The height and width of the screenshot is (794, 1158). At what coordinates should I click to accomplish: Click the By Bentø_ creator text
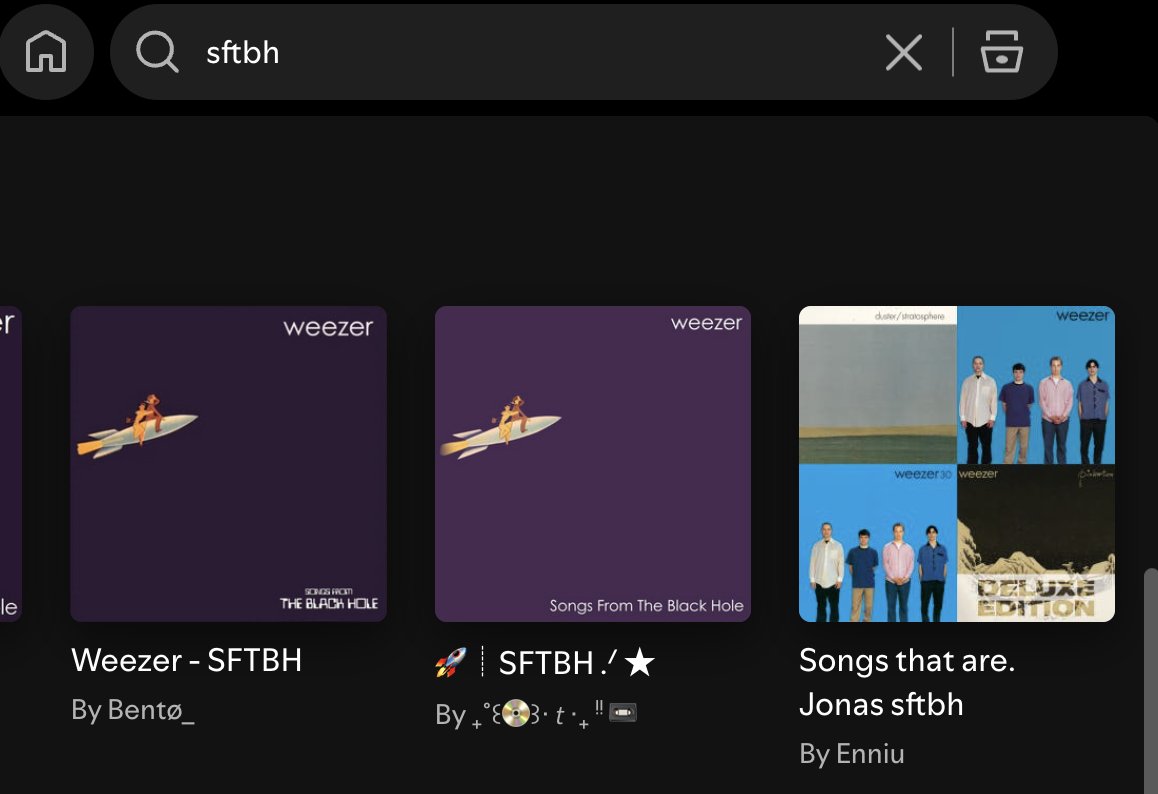pos(133,711)
